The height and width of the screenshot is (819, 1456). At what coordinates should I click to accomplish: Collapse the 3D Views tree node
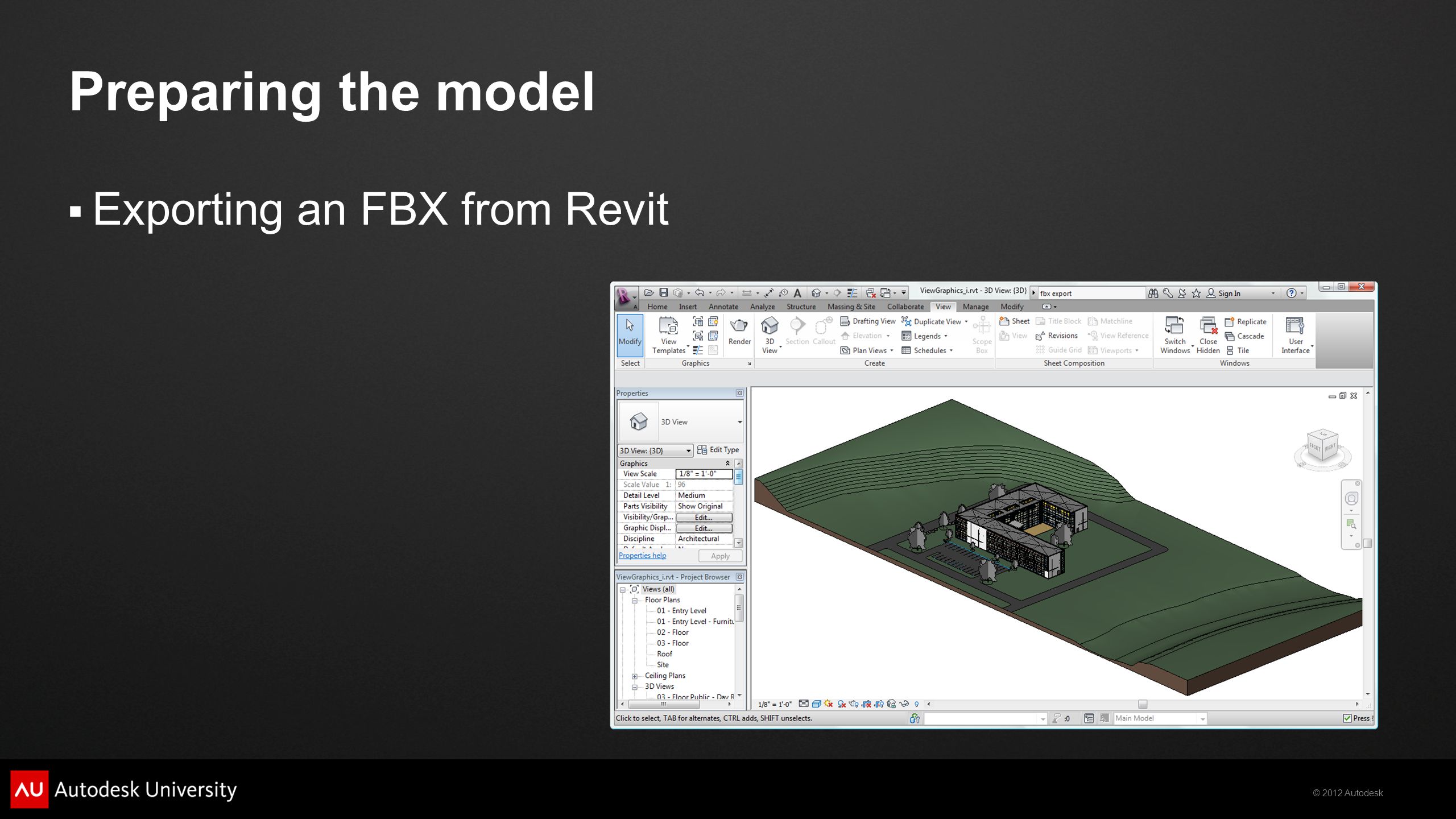coord(635,687)
